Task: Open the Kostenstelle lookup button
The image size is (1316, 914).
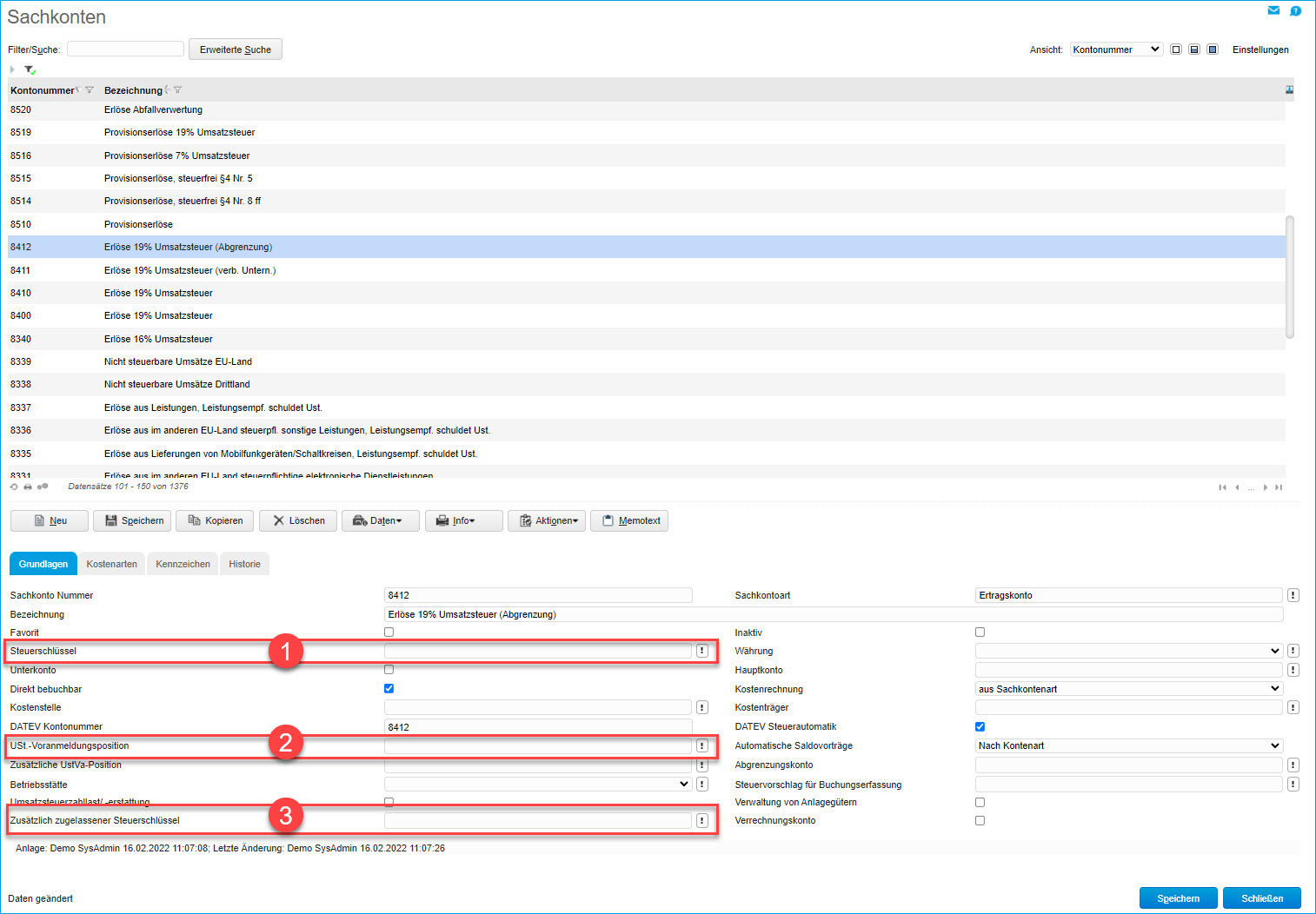Action: coord(702,707)
